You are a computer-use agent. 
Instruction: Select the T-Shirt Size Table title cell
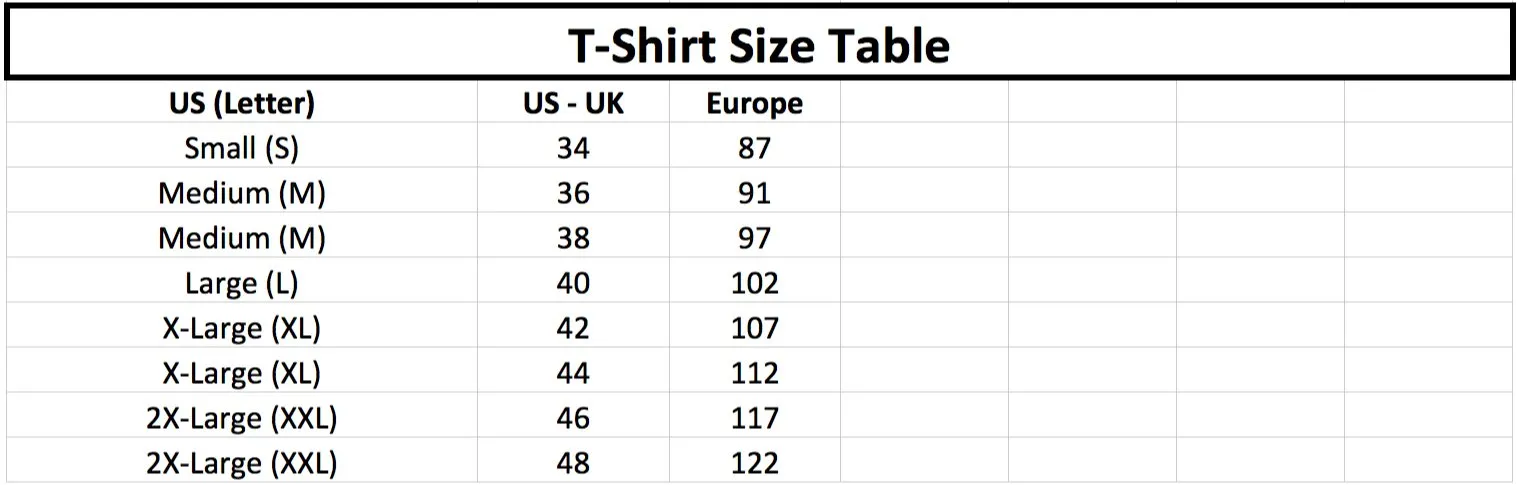coord(758,43)
